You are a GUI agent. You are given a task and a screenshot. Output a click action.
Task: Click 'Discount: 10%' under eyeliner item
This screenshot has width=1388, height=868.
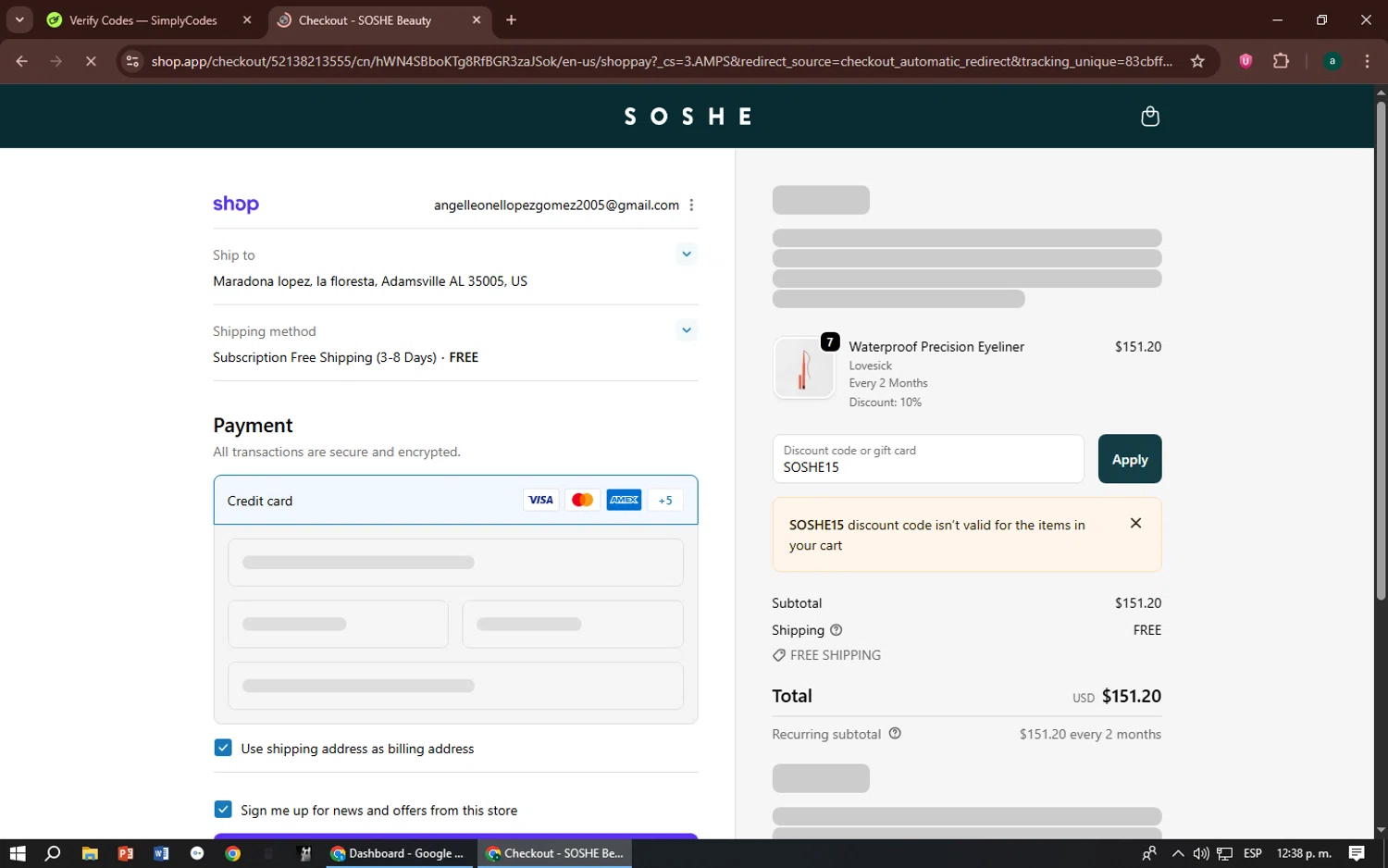click(886, 403)
